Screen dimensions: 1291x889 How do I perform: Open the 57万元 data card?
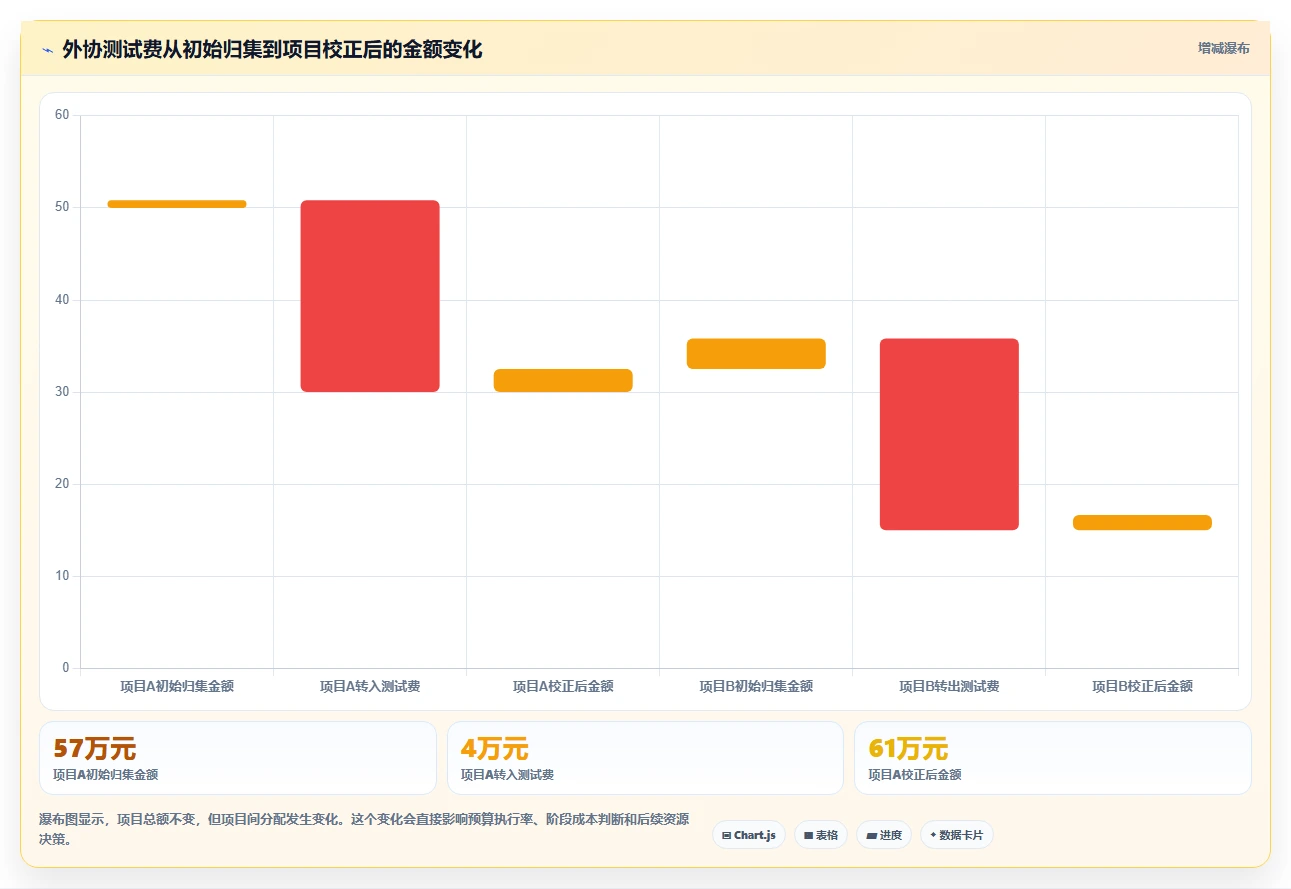click(x=238, y=758)
